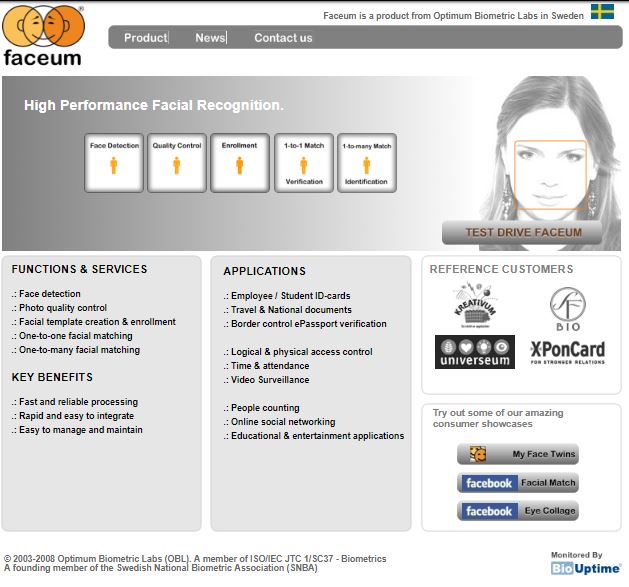This screenshot has height=587, width=629.
Task: Open the facebook Eye Collage showcase
Action: 518,511
